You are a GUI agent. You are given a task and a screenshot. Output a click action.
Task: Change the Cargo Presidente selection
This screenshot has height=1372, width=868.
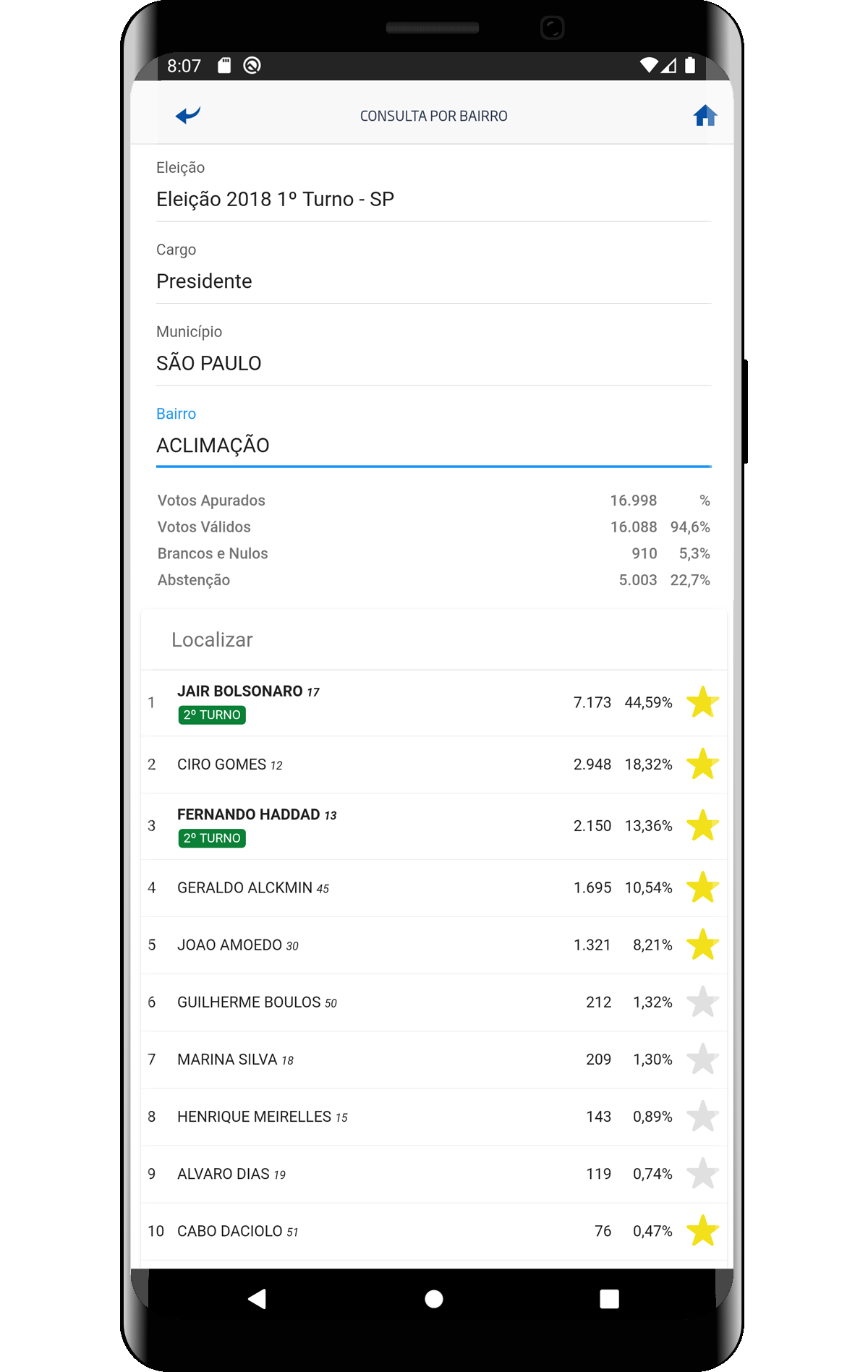pos(433,281)
